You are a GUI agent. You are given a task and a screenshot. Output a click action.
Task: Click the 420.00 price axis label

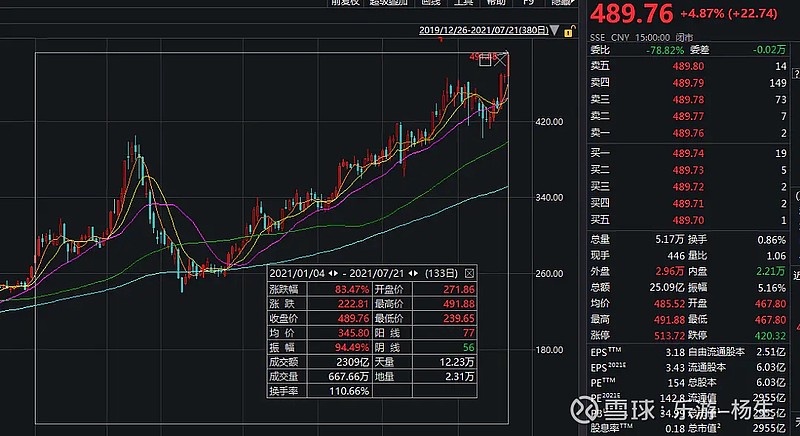click(549, 122)
